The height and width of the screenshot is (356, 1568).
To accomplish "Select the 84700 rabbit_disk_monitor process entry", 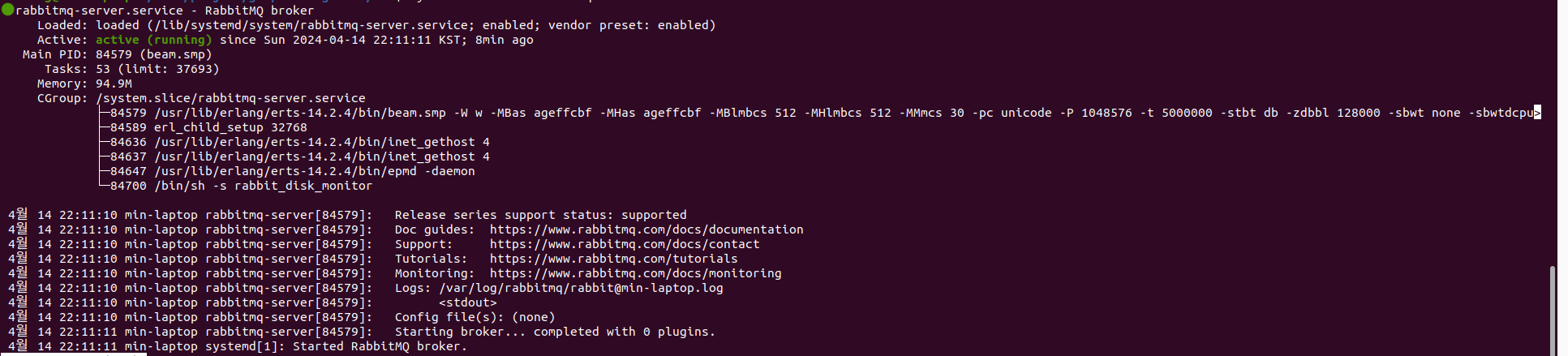I will 241,186.
